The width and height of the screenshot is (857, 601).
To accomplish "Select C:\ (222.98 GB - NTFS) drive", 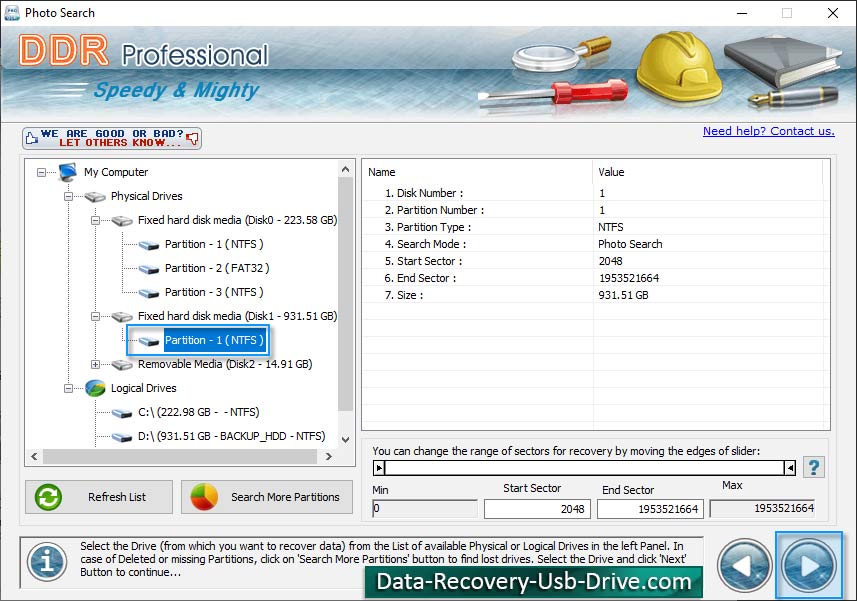I will point(198,412).
